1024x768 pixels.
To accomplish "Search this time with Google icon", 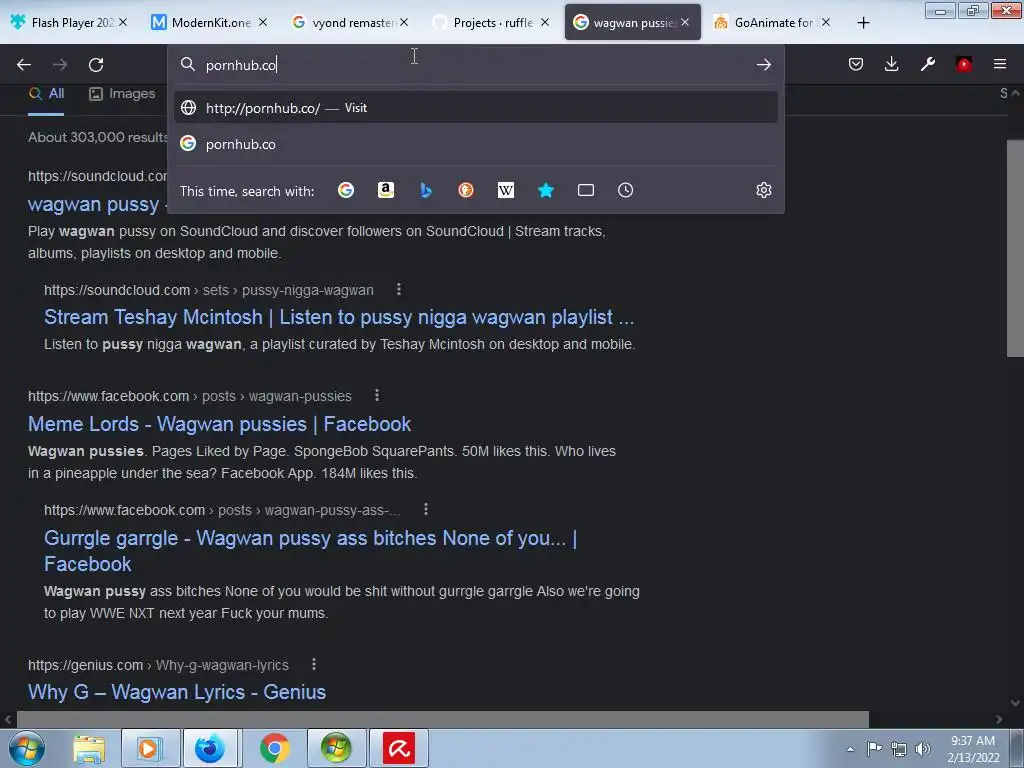I will [345, 190].
